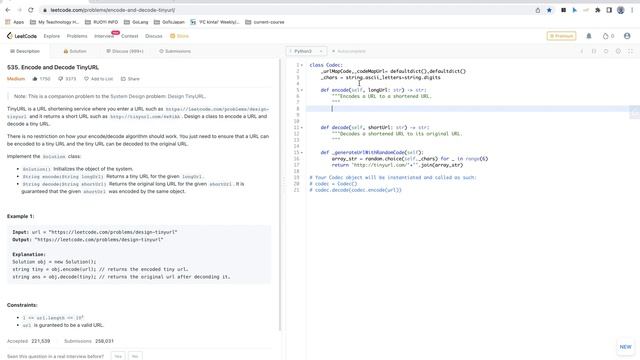Image resolution: width=640 pixels, height=360 pixels.
Task: Click Add to List
Action: [98, 79]
